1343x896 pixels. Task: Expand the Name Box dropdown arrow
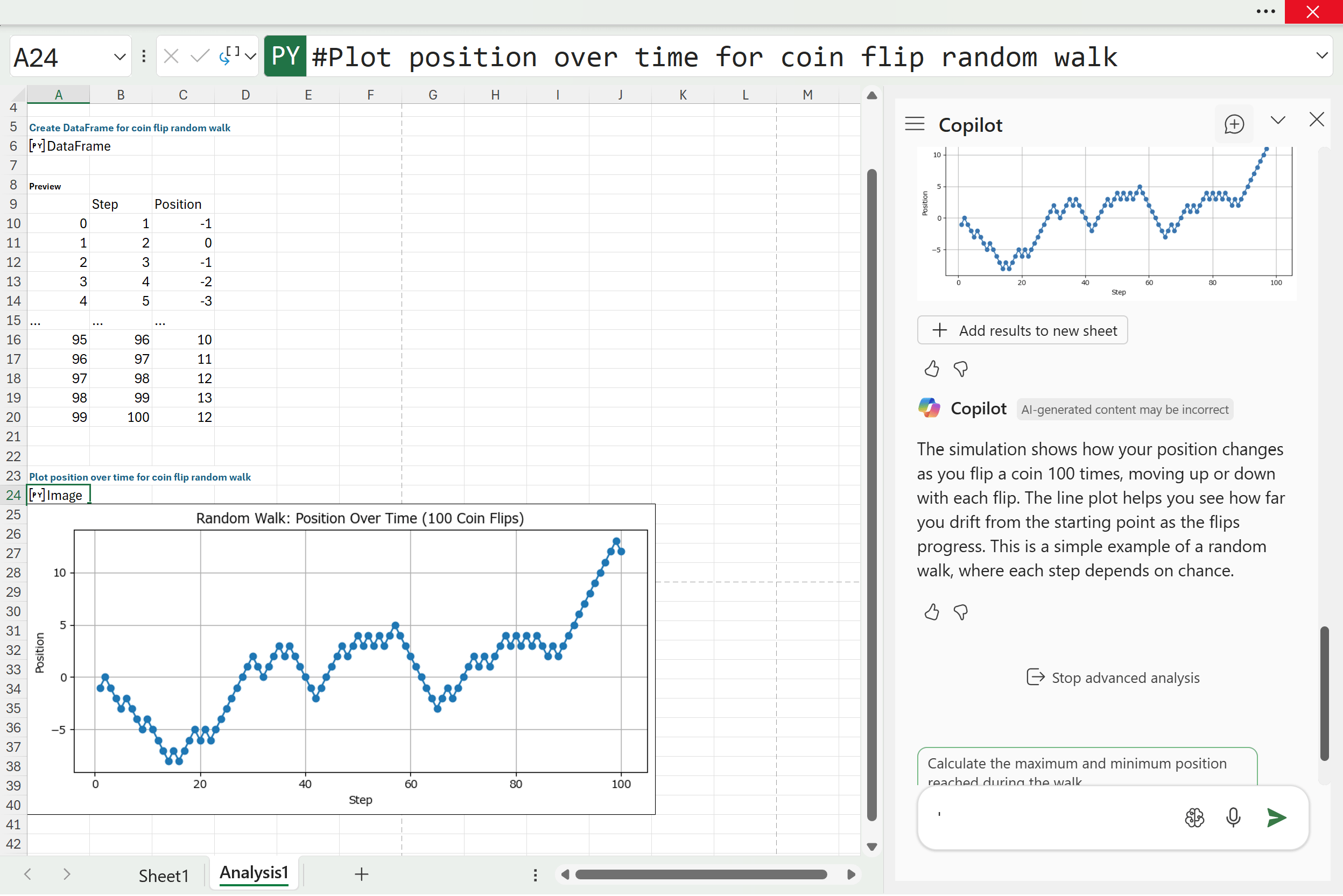click(x=119, y=57)
